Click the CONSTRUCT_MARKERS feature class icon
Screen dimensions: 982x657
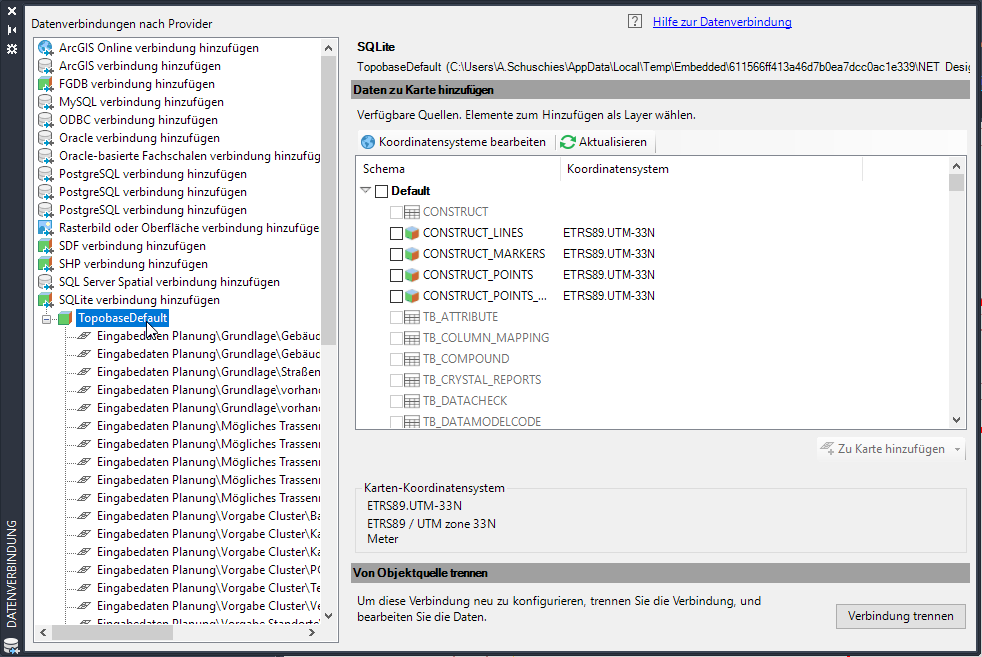point(411,254)
